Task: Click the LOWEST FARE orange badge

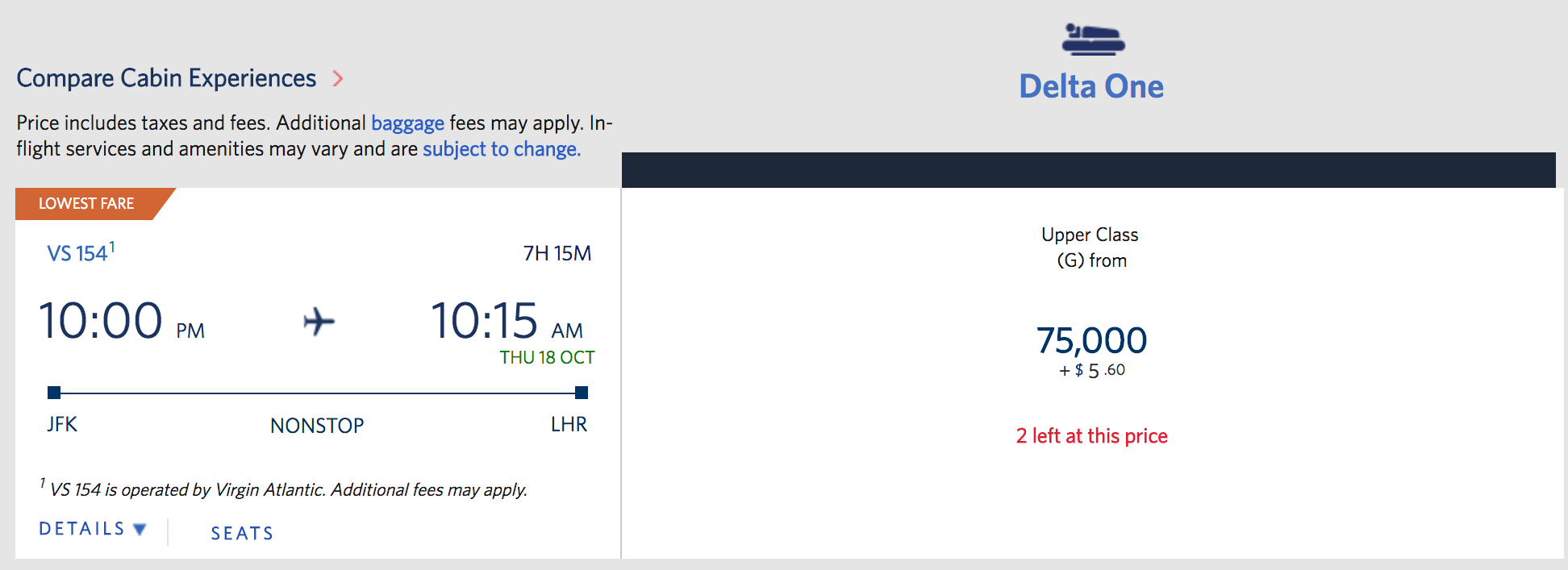Action: tap(86, 203)
